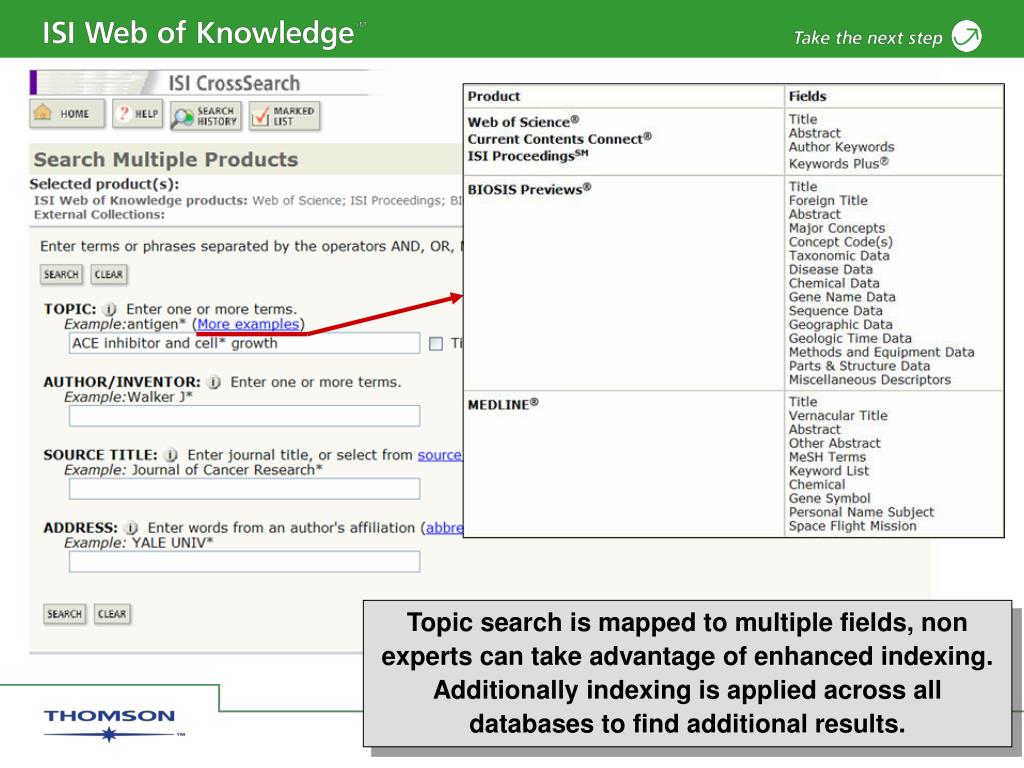Click the 'External Collections:' label
The width and height of the screenshot is (1024, 768).
coord(99,214)
